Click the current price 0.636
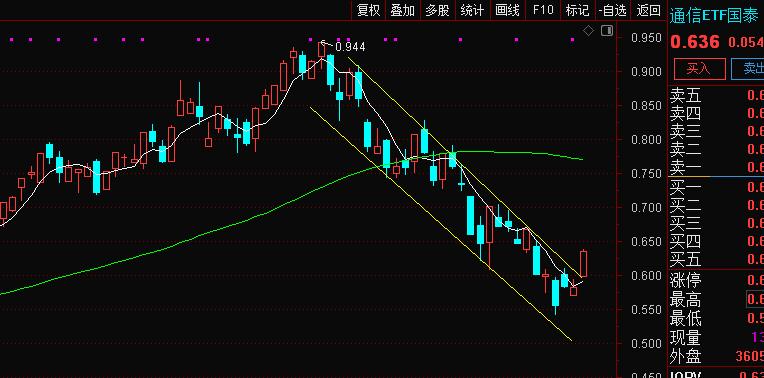 tap(695, 42)
